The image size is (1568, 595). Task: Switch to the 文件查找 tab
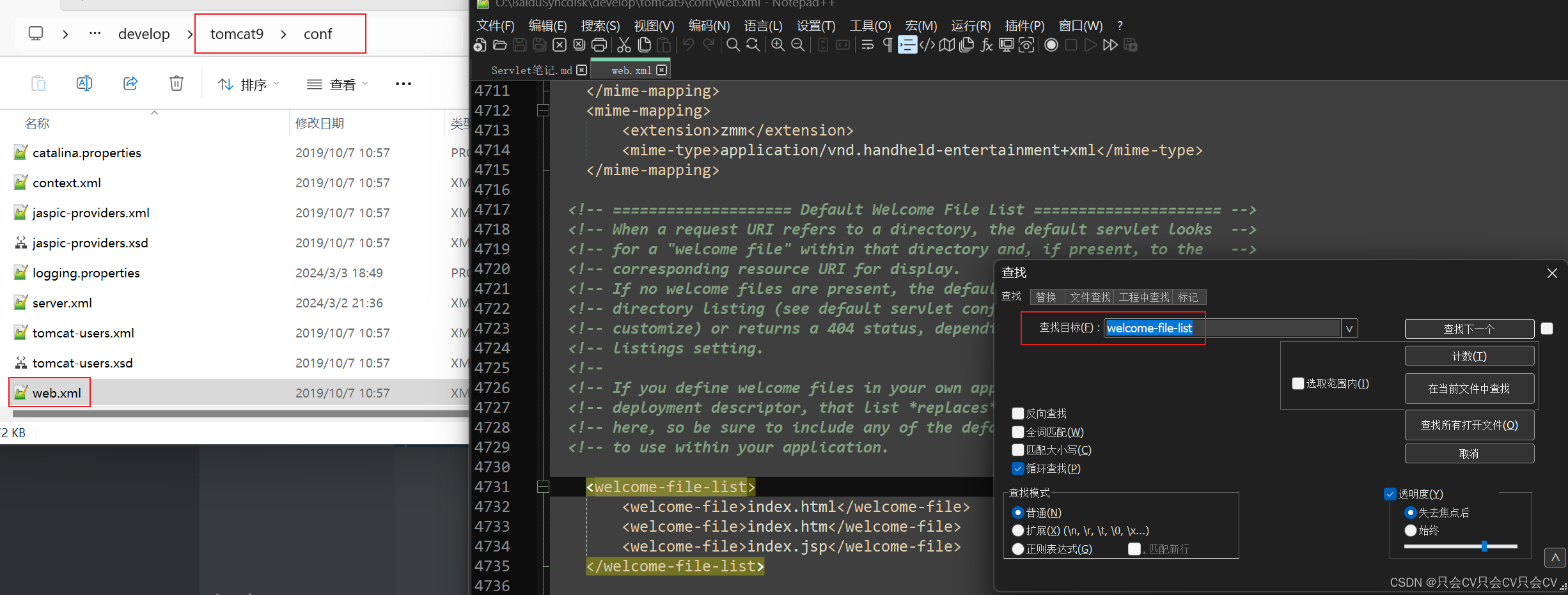1090,297
